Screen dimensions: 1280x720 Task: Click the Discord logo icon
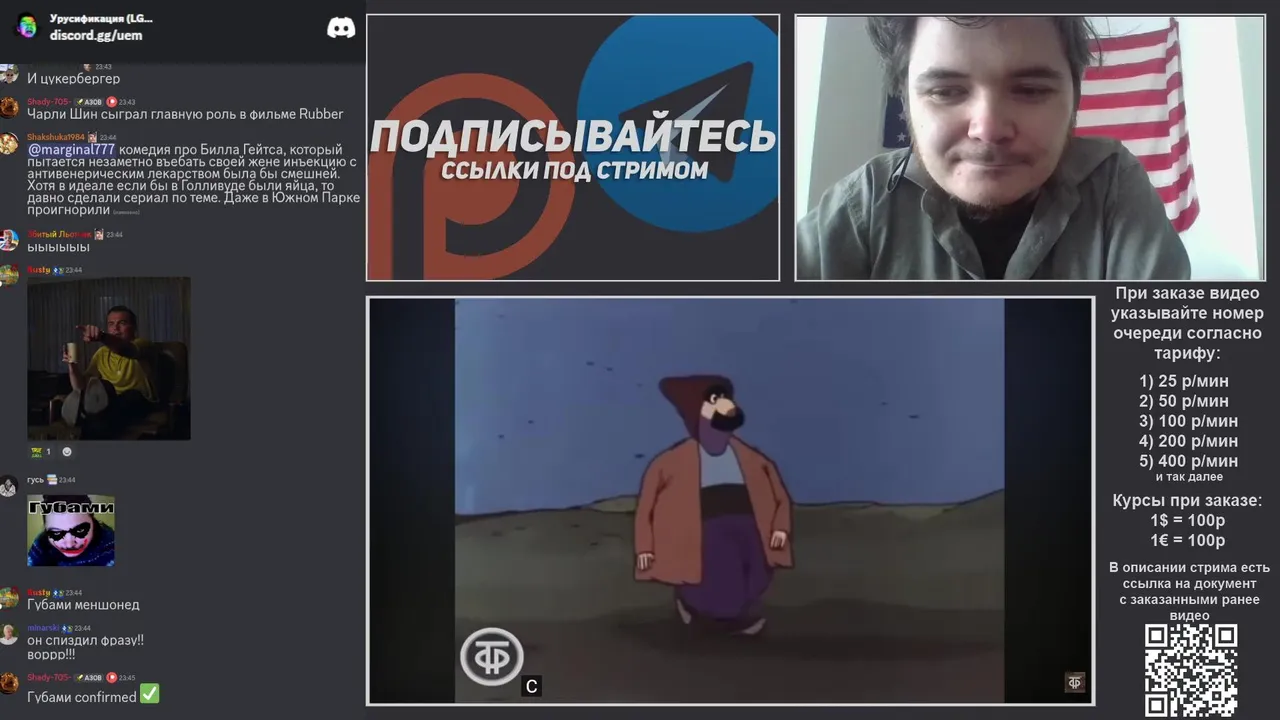[x=341, y=28]
